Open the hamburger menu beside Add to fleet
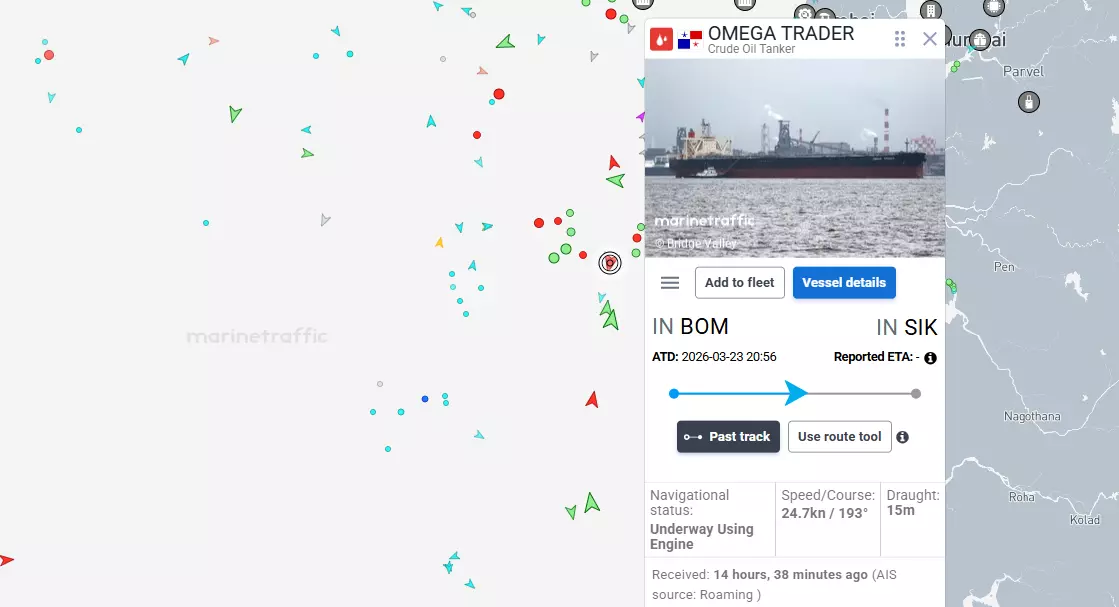This screenshot has width=1119, height=607. [x=669, y=282]
